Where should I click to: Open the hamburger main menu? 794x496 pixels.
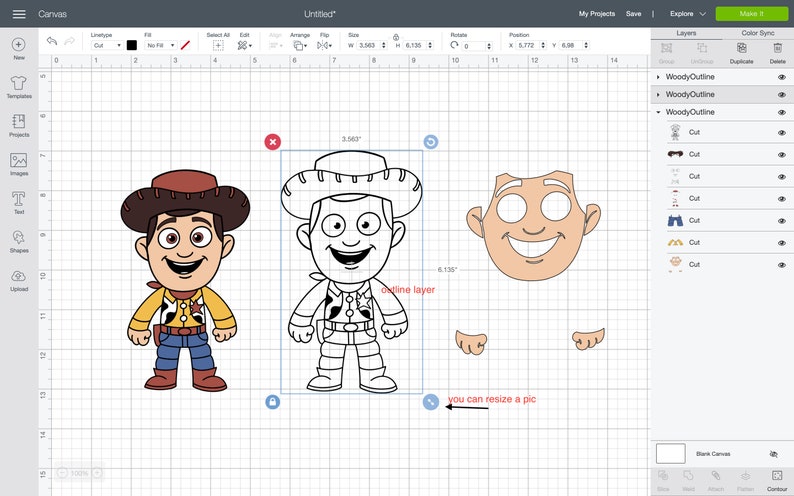click(19, 14)
